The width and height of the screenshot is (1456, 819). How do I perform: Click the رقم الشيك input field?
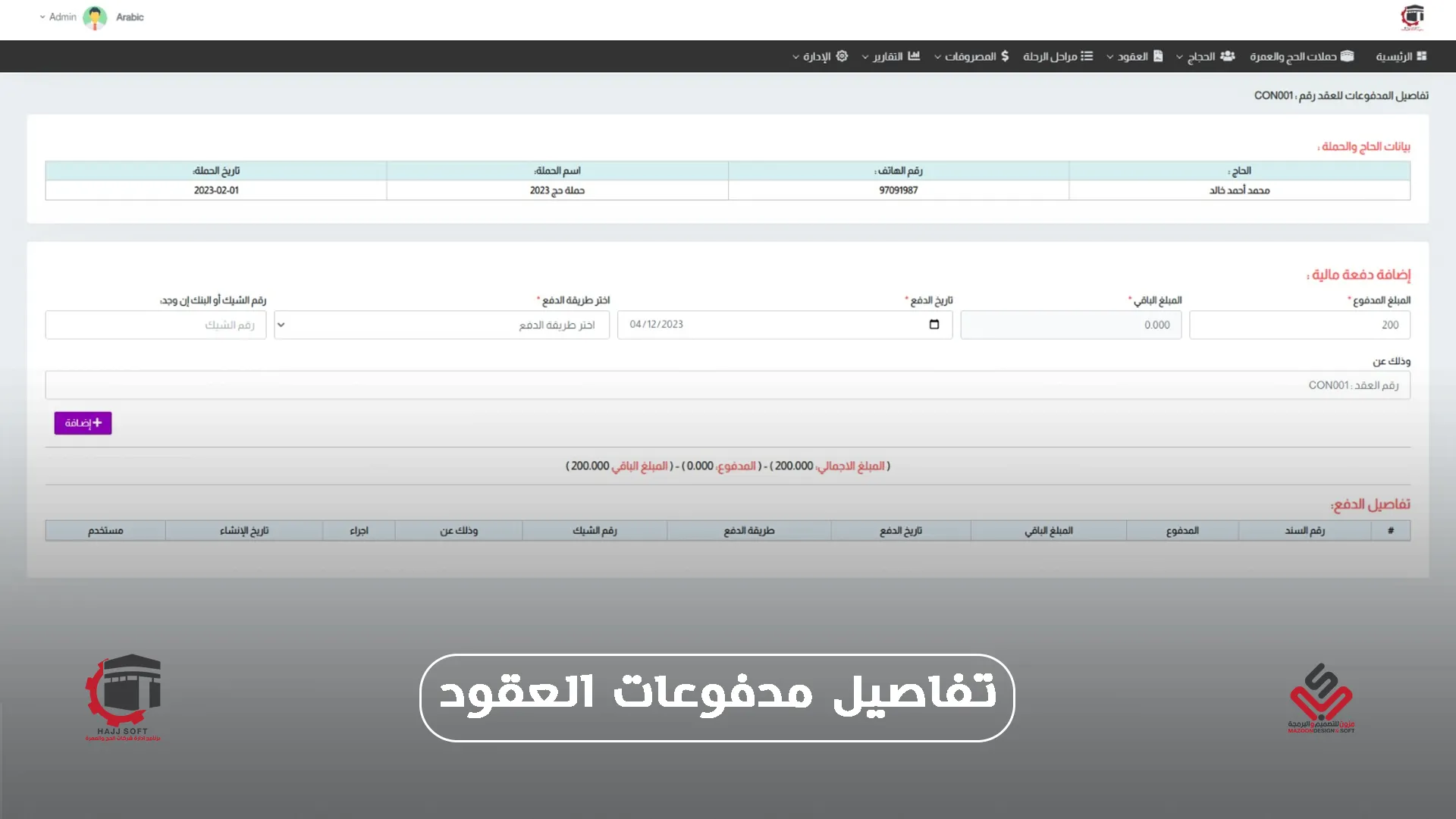pos(155,325)
